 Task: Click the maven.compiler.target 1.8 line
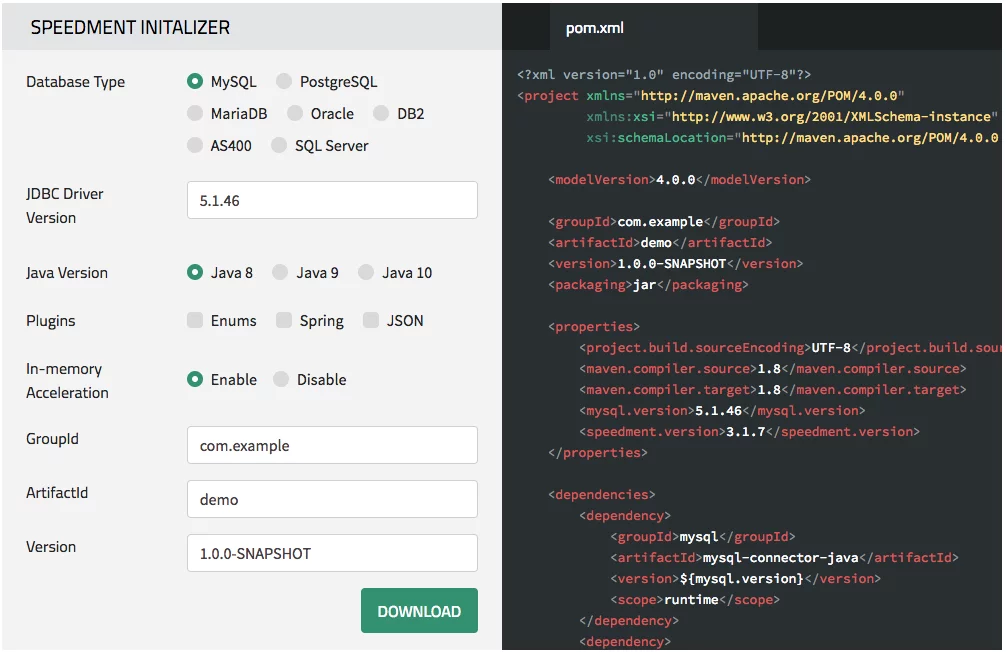click(x=772, y=390)
